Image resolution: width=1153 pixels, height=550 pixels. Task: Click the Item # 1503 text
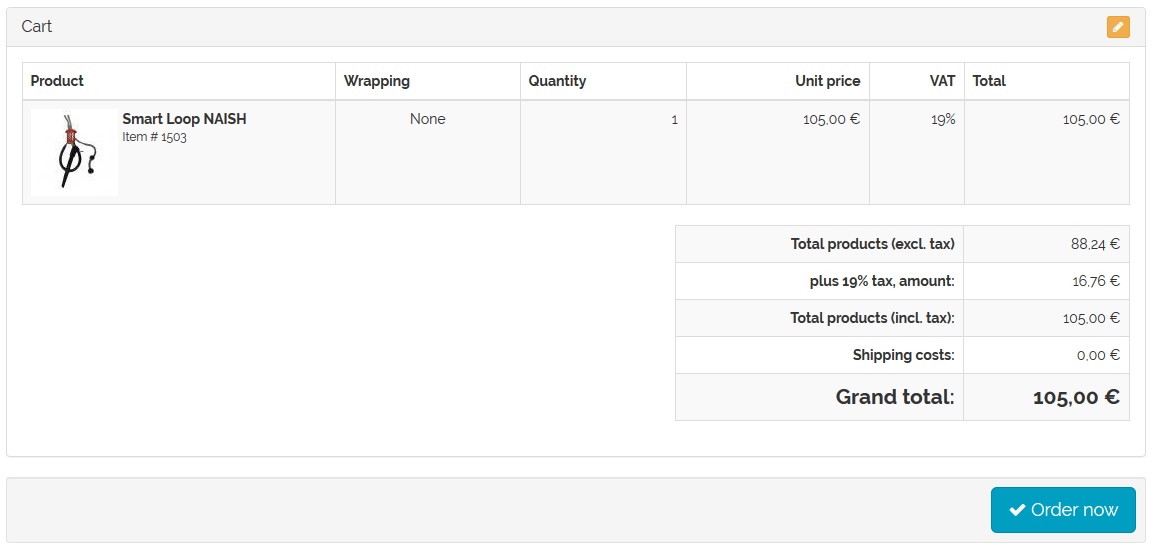pyautogui.click(x=154, y=137)
